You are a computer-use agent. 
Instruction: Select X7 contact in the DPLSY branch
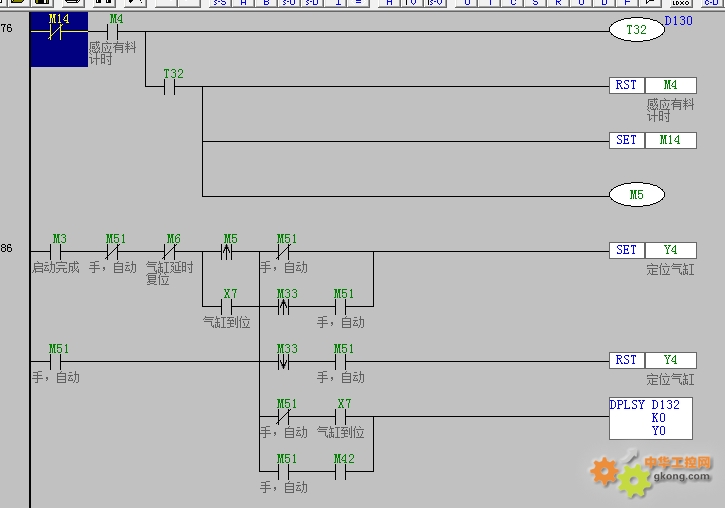pyautogui.click(x=341, y=416)
